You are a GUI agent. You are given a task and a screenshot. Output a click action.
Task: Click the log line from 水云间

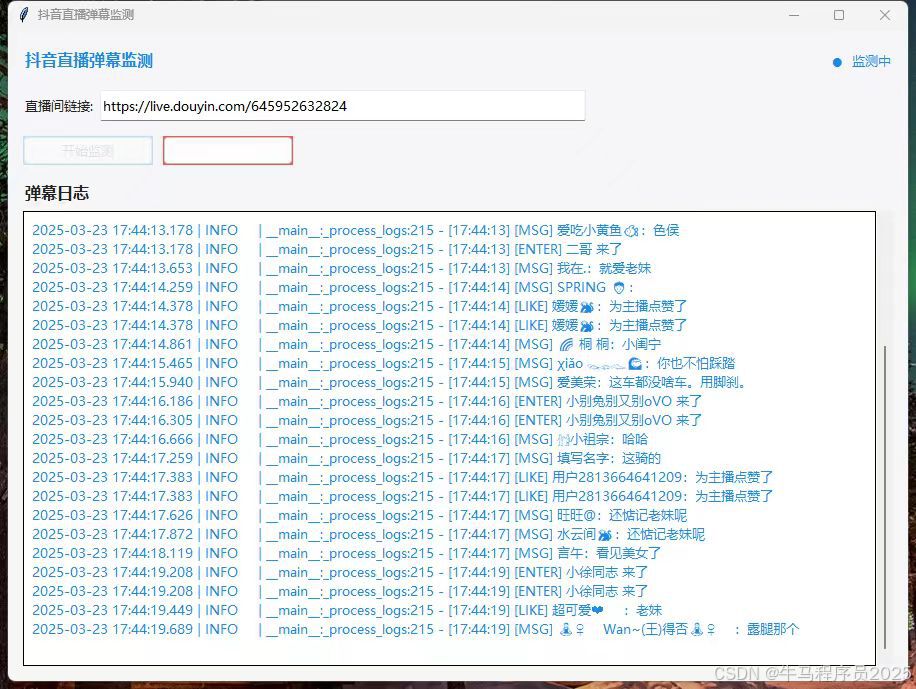coord(369,534)
